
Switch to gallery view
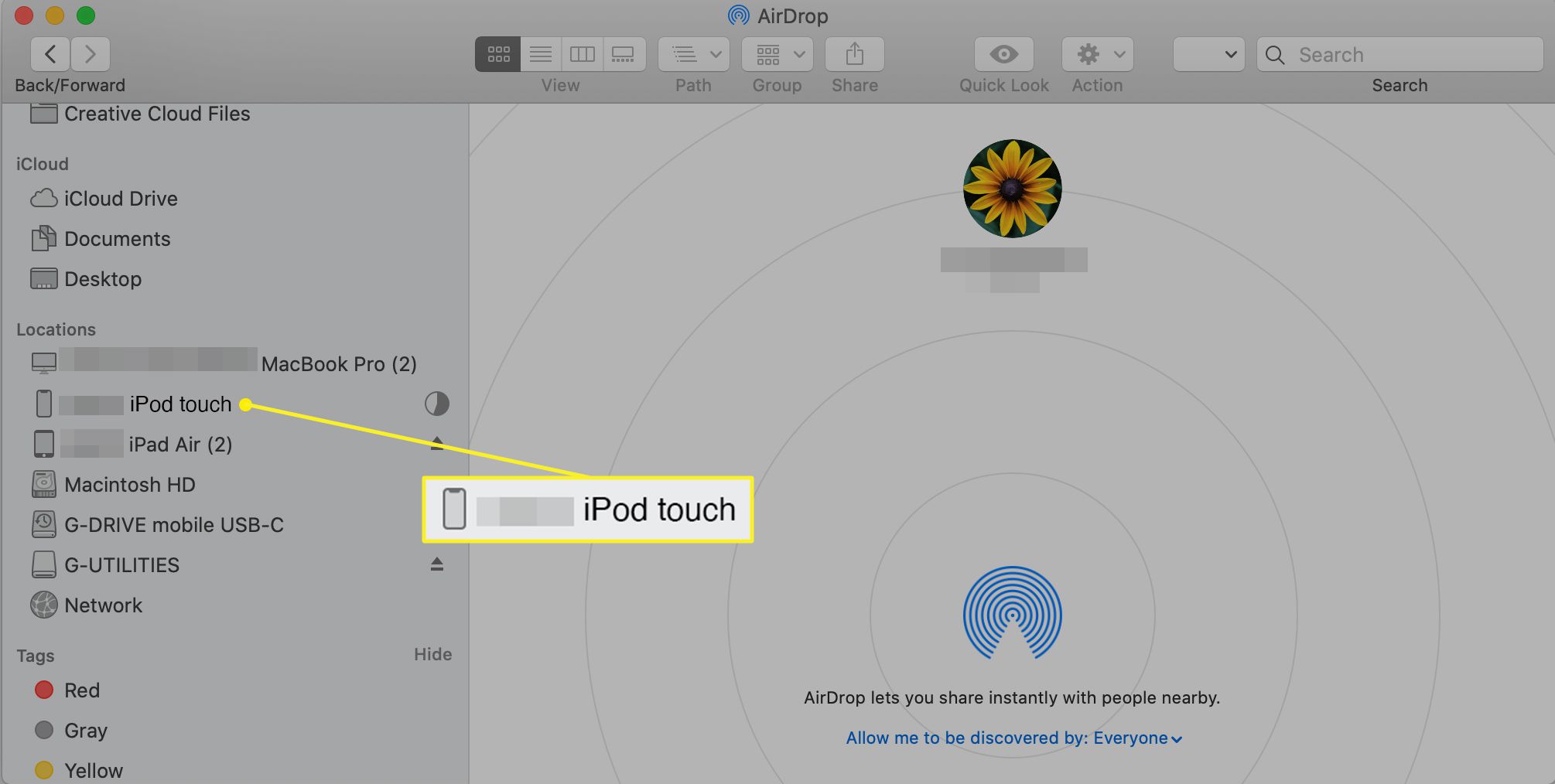(x=624, y=54)
